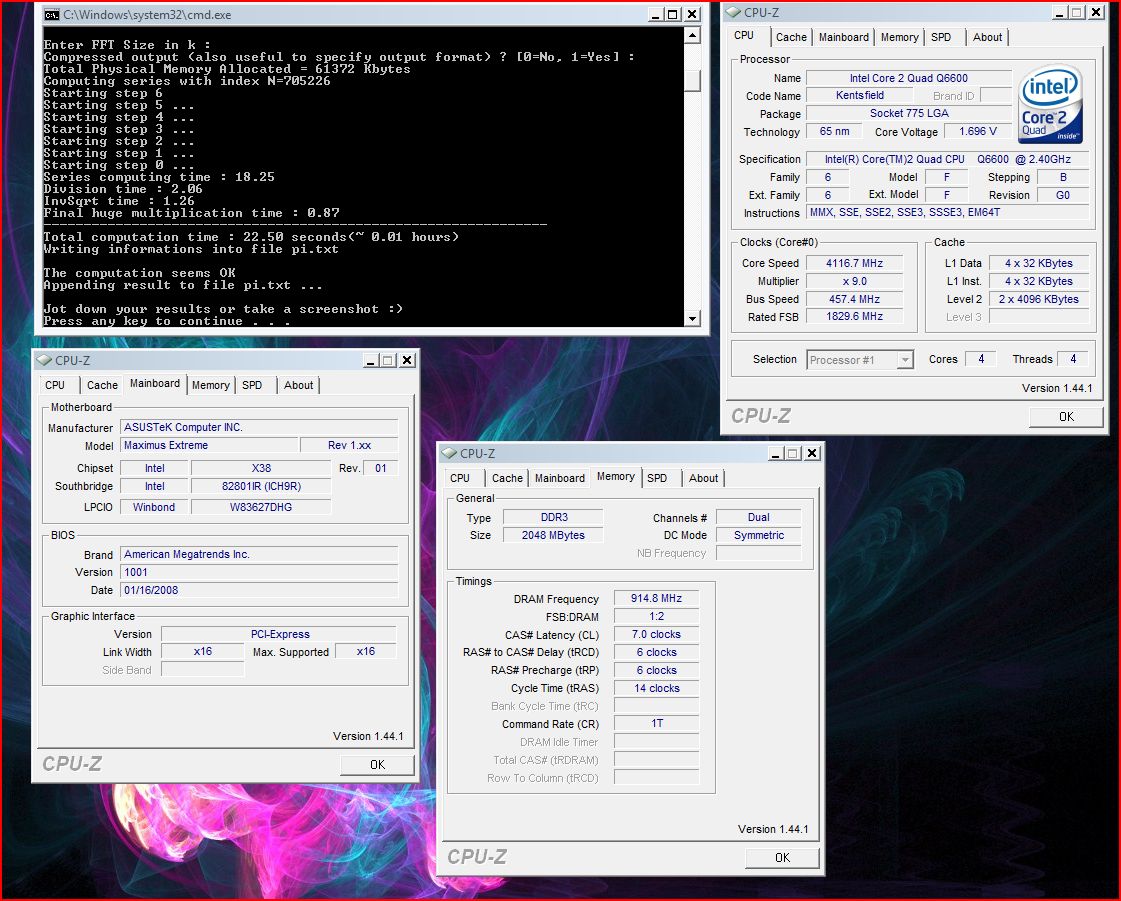Screen dimensions: 1121x901
Task: Click the cmd.exe scrollbar thumb
Action: click(692, 81)
